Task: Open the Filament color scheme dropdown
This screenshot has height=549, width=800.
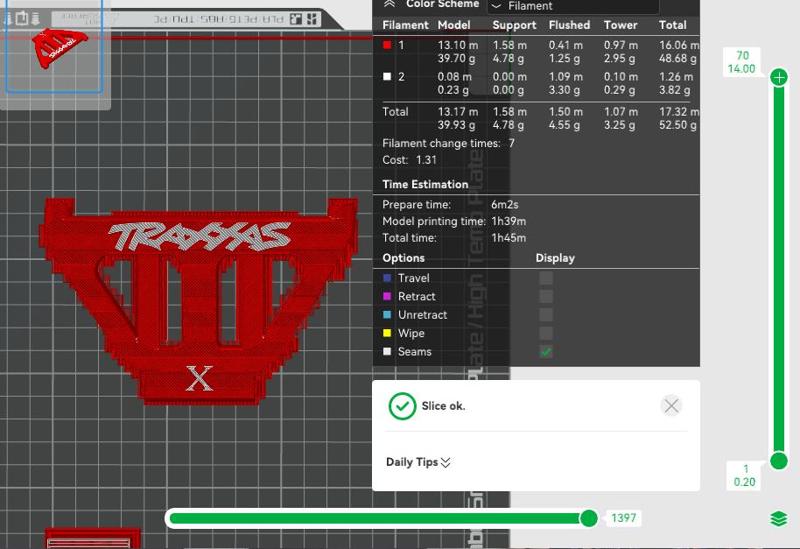Action: click(x=572, y=6)
